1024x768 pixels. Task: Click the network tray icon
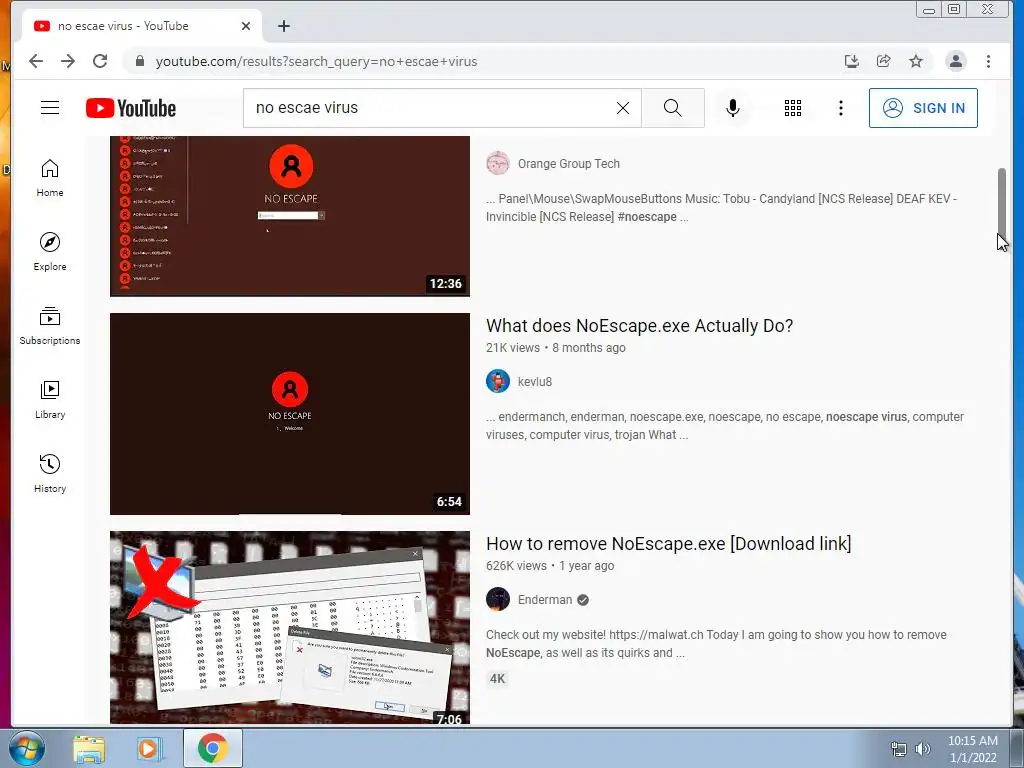point(899,749)
